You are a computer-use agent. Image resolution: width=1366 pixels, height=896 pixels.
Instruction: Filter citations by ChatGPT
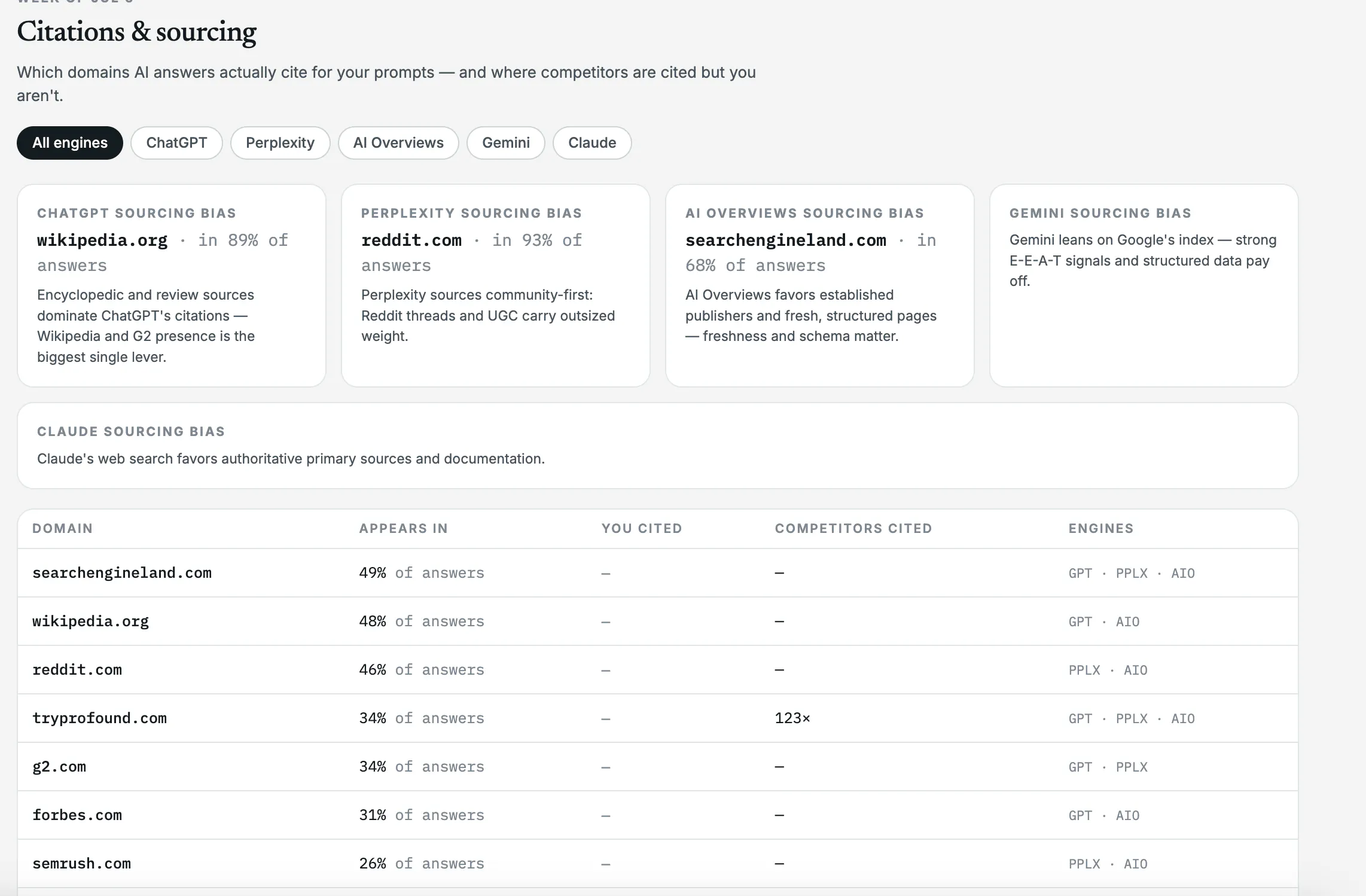176,143
